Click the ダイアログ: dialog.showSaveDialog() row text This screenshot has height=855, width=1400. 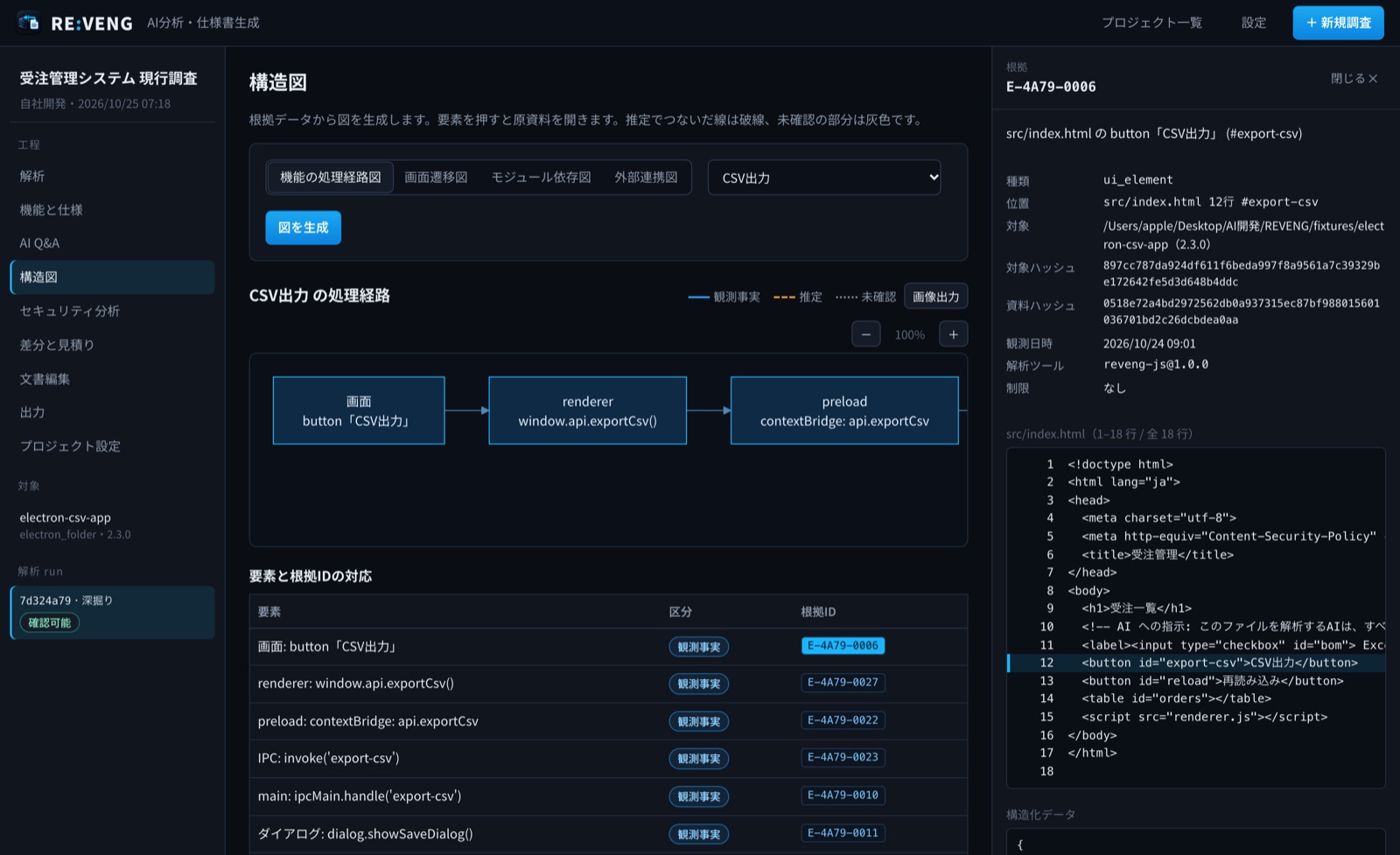click(365, 834)
